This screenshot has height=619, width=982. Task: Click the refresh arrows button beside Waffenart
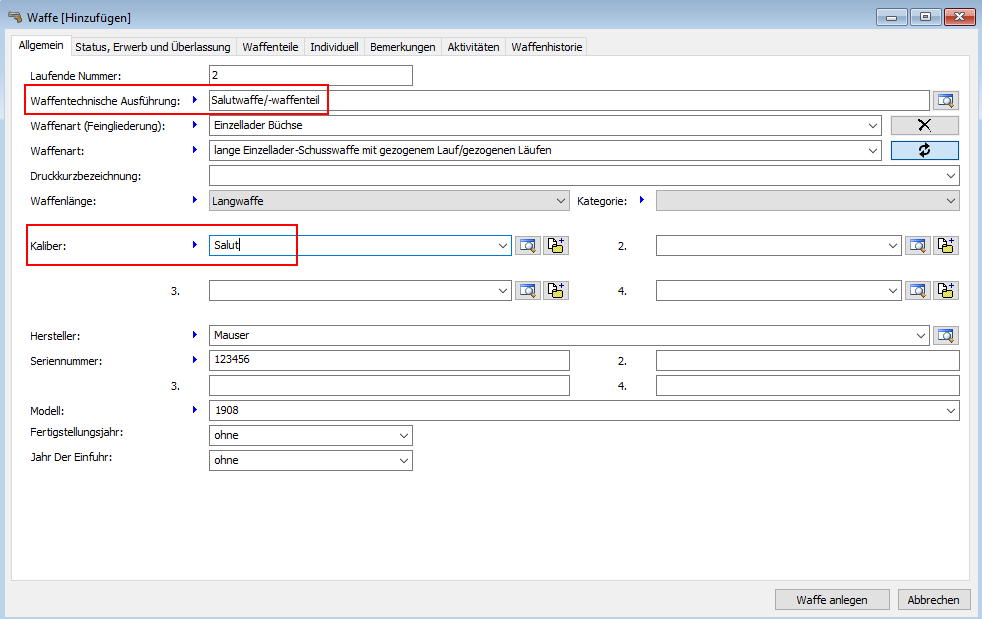(x=924, y=150)
